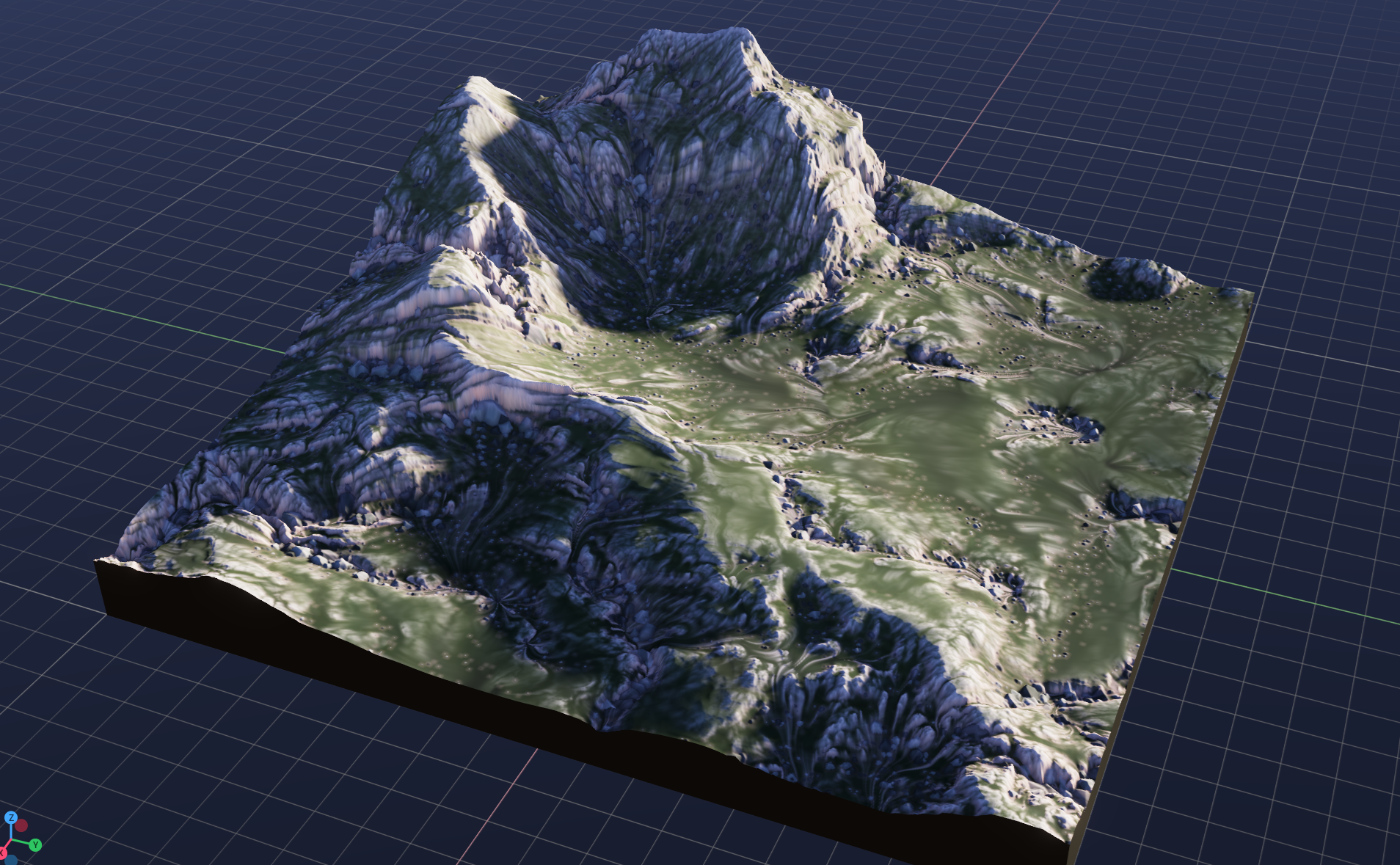This screenshot has width=1400, height=865.
Task: Click the dark red negative-axis gizmo dot
Action: pyautogui.click(x=22, y=825)
